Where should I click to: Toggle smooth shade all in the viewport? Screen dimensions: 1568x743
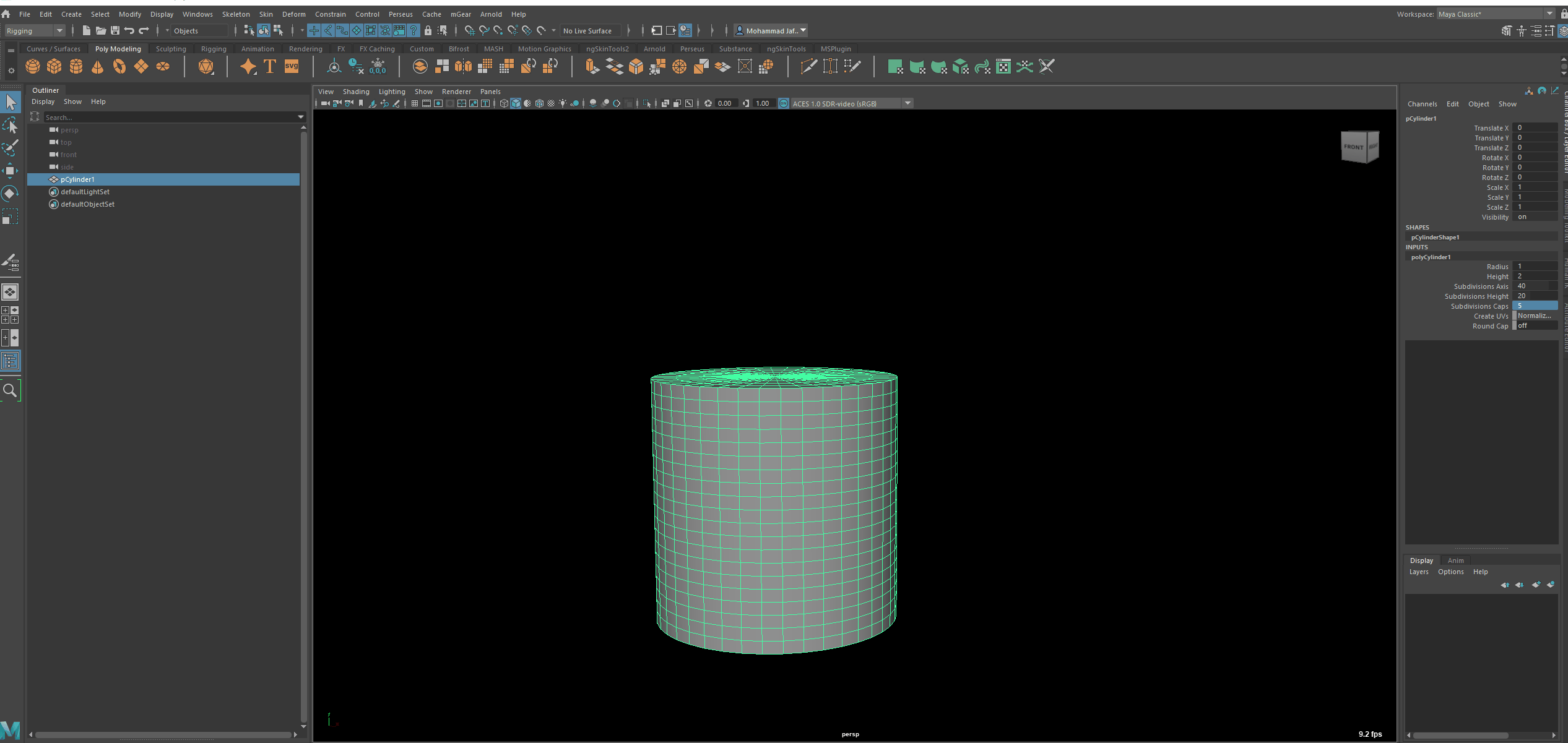pyautogui.click(x=516, y=103)
